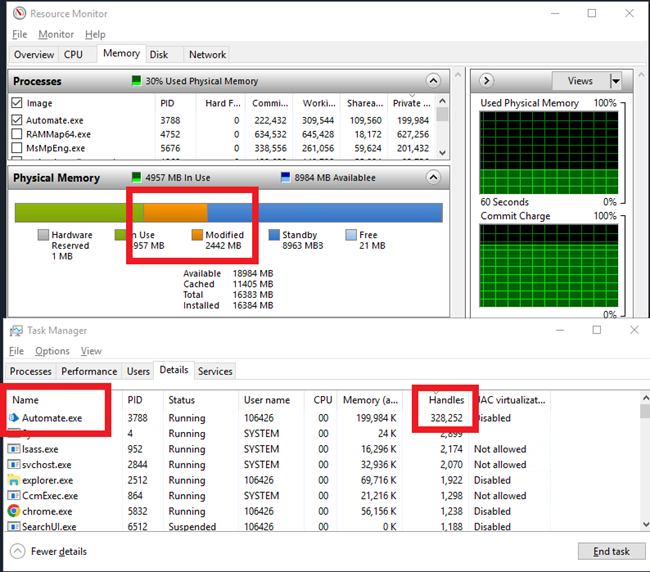The width and height of the screenshot is (650, 572).
Task: Check the RAMMap64.exe process checkbox
Action: [x=17, y=134]
